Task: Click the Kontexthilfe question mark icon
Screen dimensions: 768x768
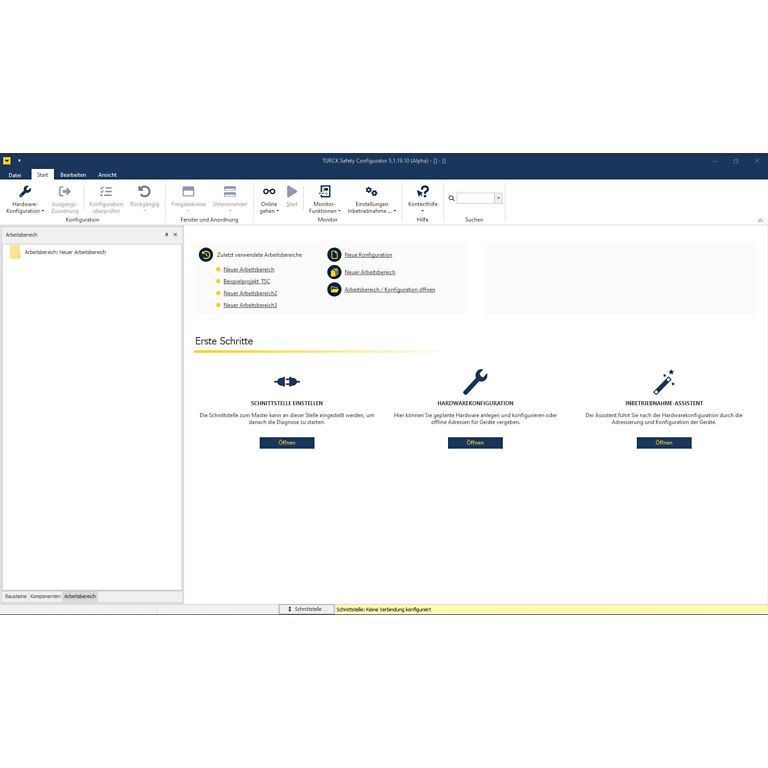Action: coord(423,191)
